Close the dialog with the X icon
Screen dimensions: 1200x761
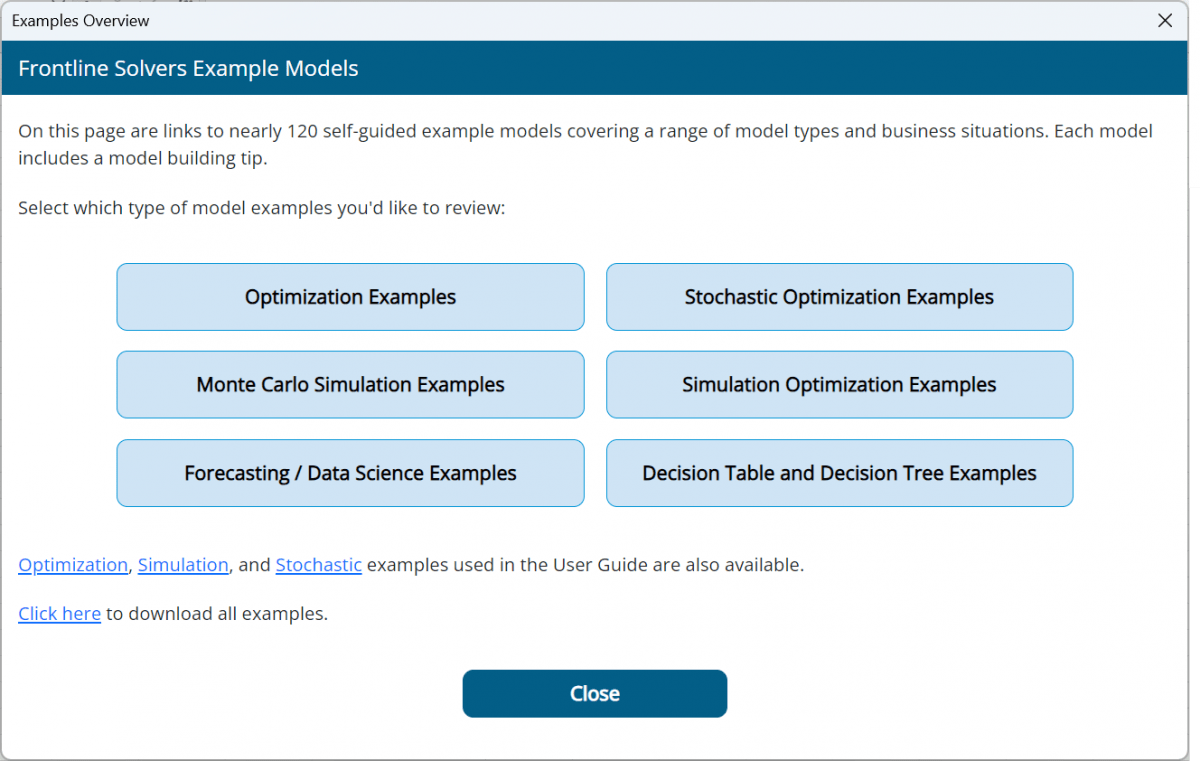point(1165,20)
